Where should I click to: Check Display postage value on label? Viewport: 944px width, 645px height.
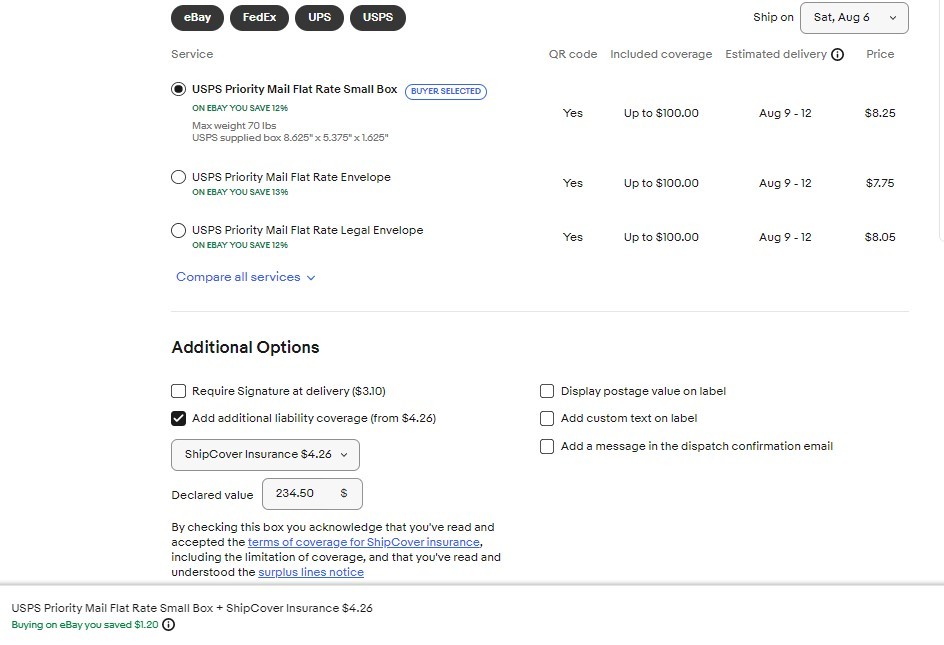click(547, 391)
